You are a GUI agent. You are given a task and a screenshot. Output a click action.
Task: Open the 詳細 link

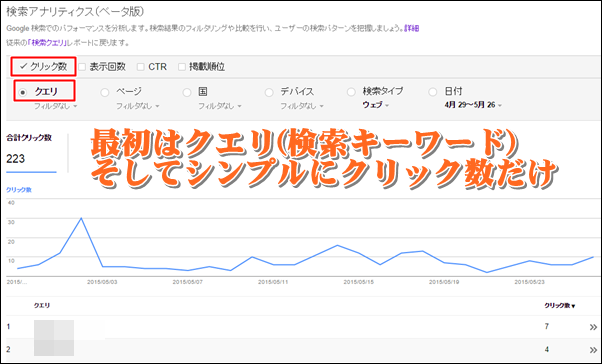(411, 28)
